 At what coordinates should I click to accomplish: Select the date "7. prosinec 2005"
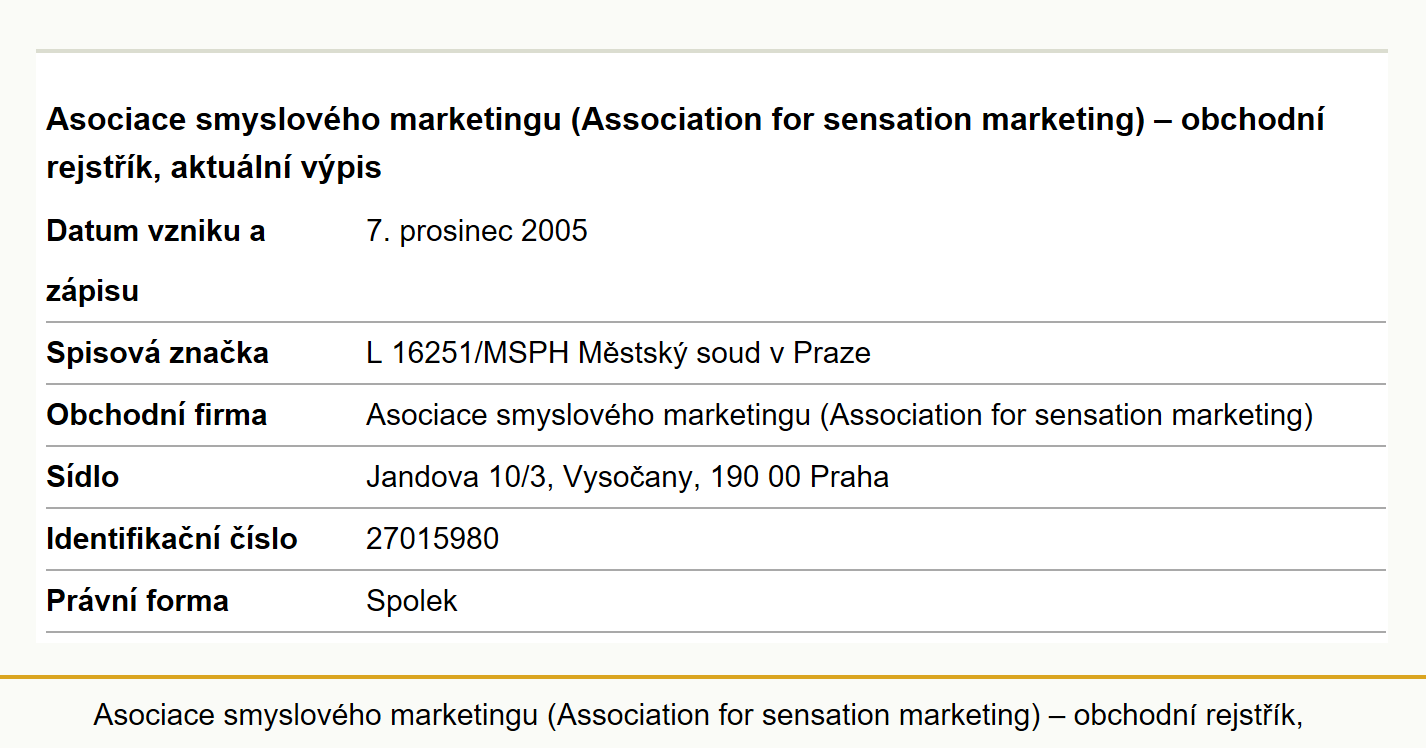pyautogui.click(x=477, y=231)
